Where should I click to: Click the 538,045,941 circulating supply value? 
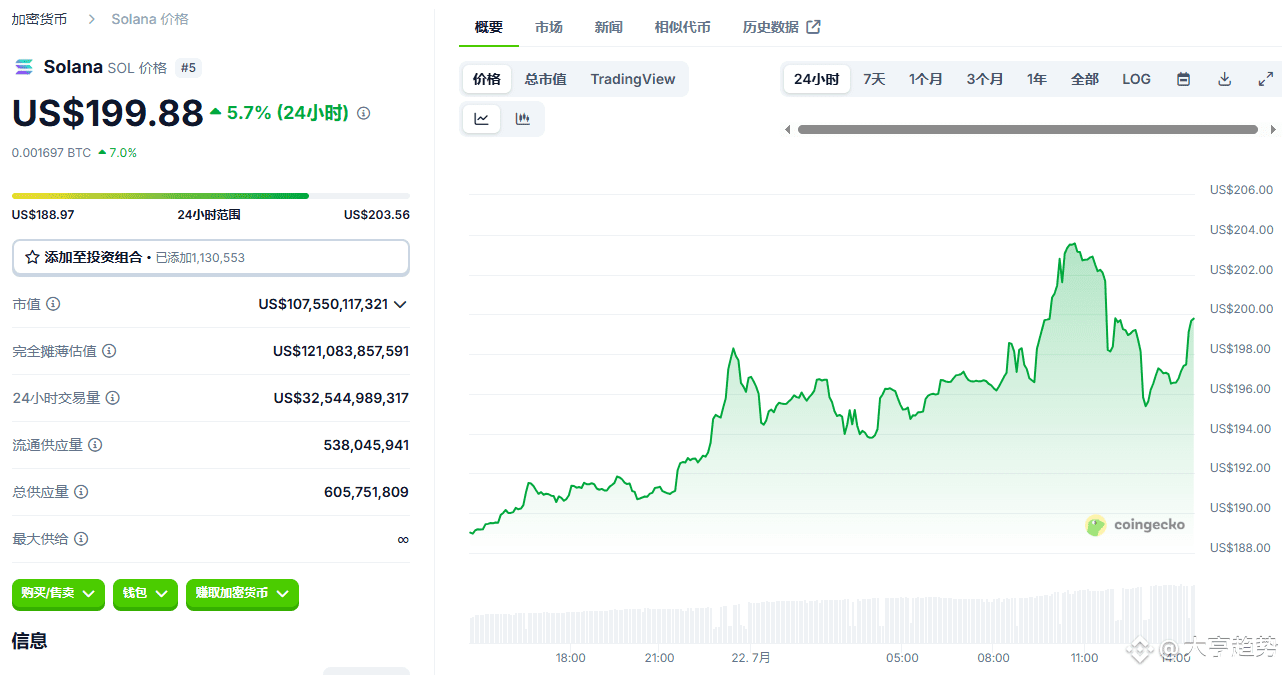(366, 445)
